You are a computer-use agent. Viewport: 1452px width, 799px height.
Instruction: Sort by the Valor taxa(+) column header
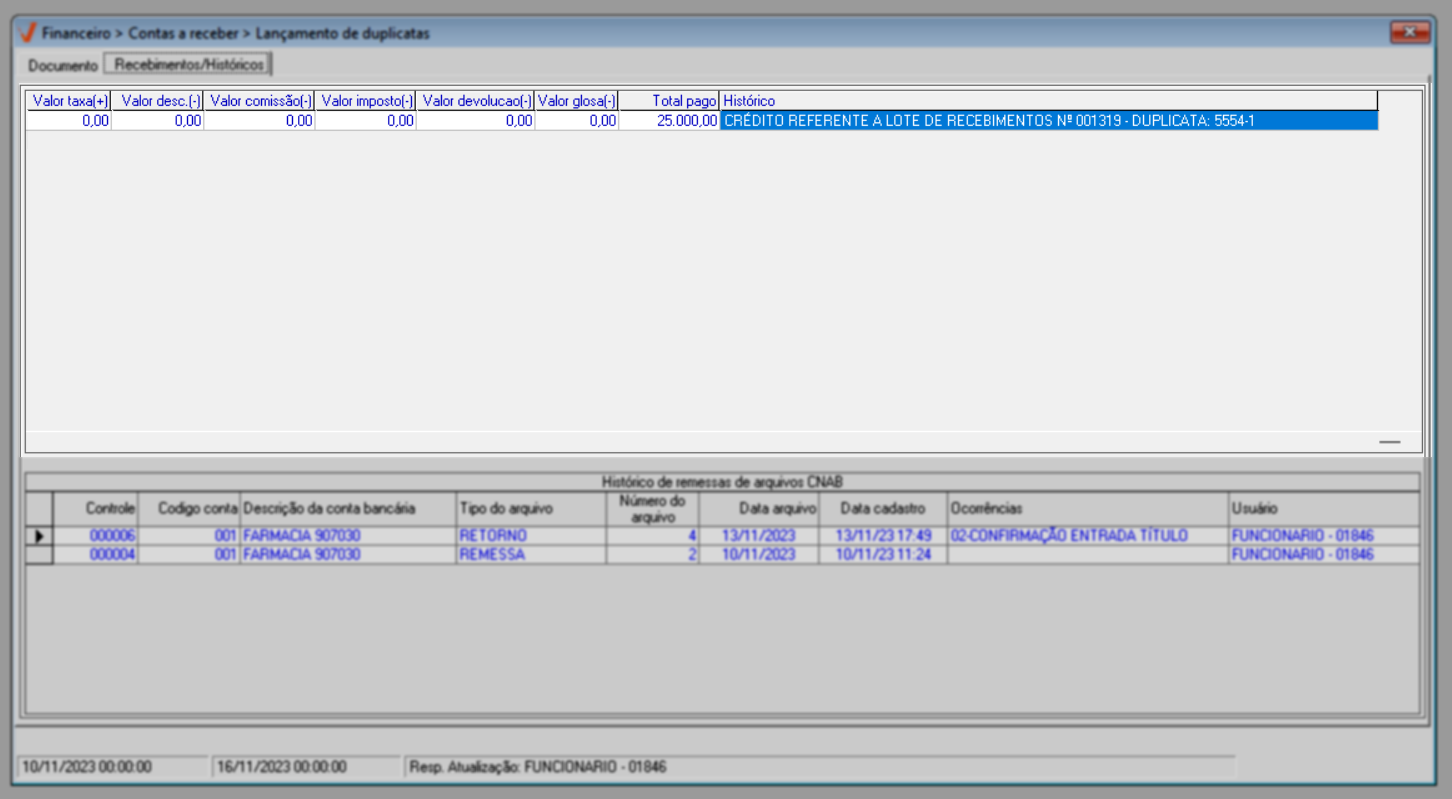[x=69, y=101]
